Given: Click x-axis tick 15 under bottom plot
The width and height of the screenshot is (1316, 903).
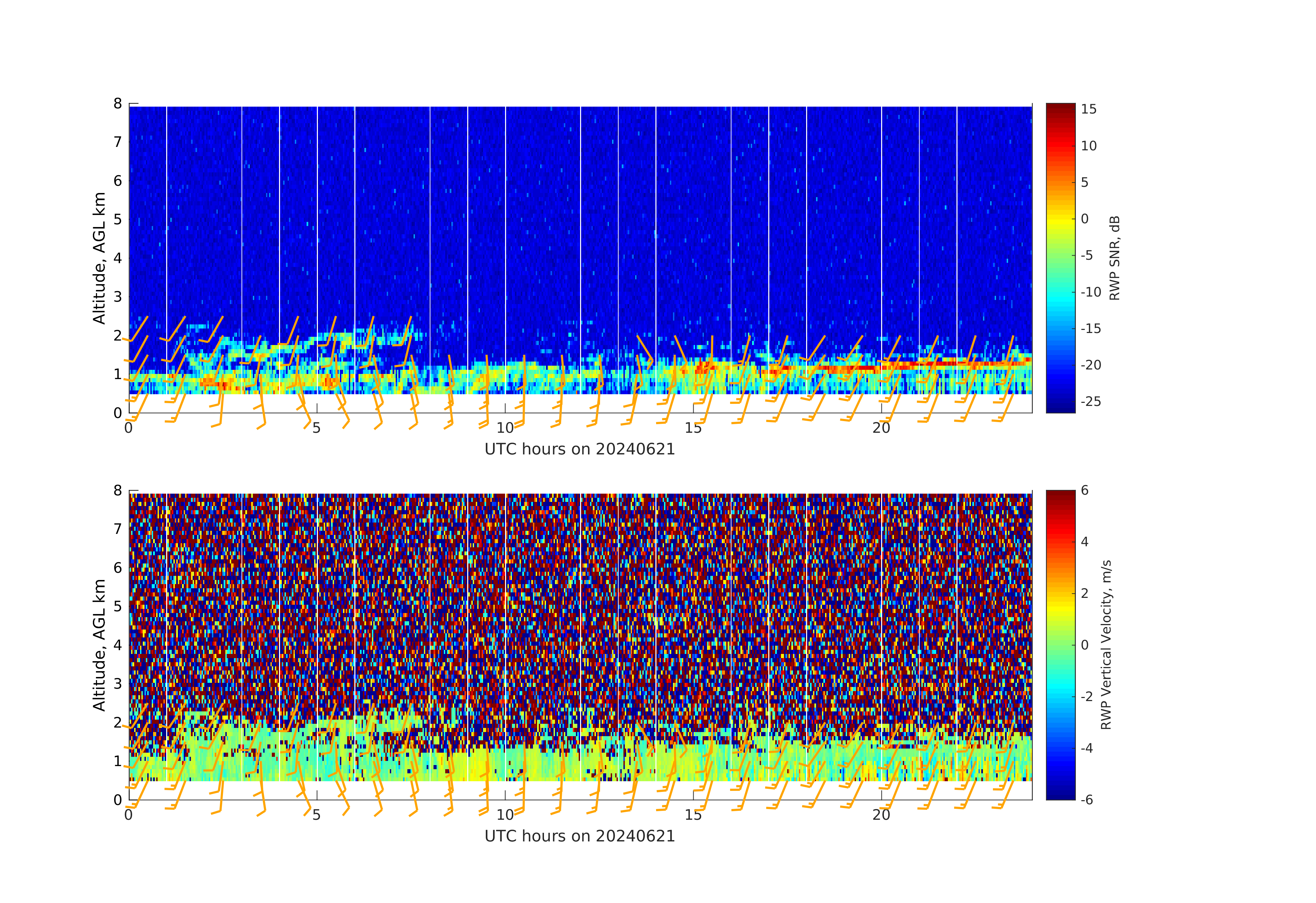Looking at the screenshot, I should [693, 815].
